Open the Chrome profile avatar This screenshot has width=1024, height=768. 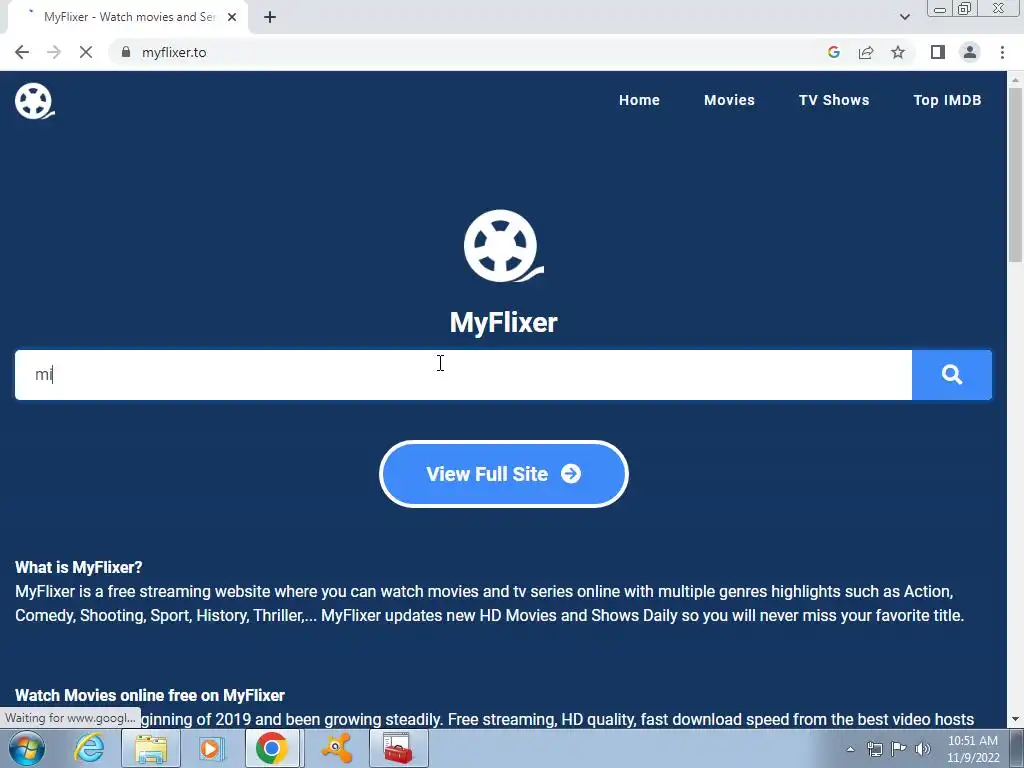pyautogui.click(x=970, y=52)
